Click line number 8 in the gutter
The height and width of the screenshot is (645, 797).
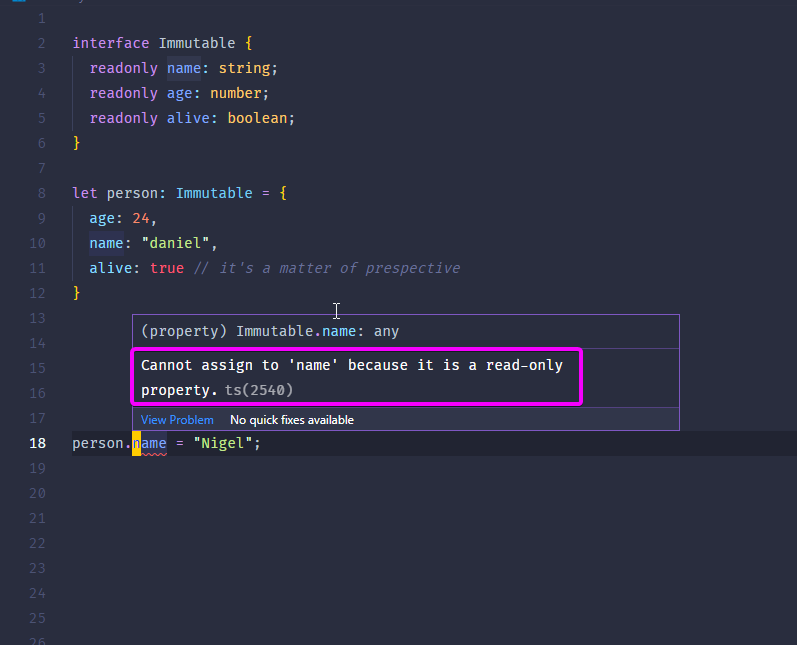click(41, 193)
